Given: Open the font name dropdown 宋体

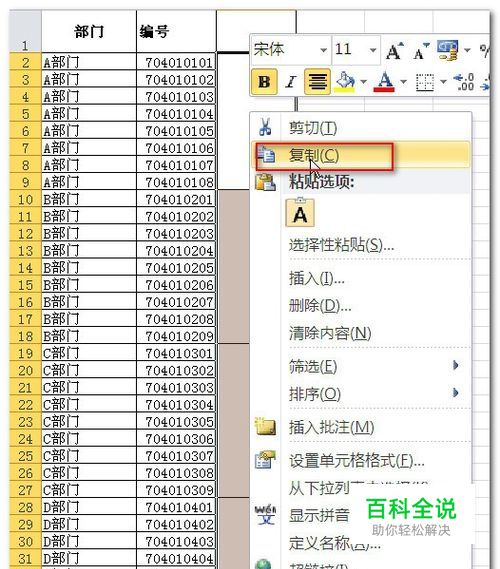Looking at the screenshot, I should pos(323,50).
